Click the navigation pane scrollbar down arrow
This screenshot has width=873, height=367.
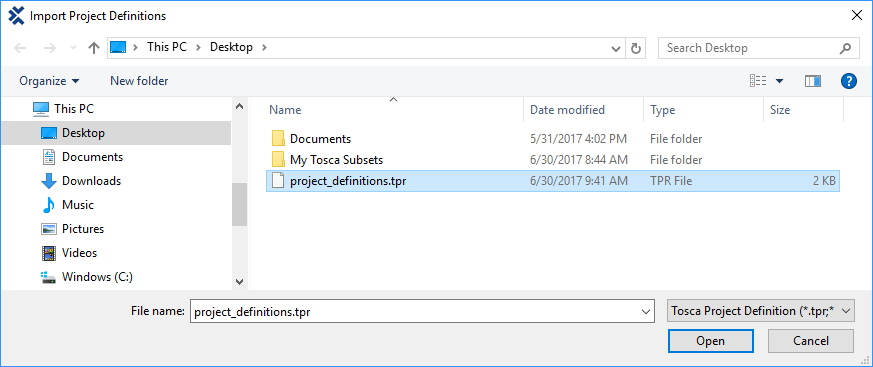[x=239, y=282]
